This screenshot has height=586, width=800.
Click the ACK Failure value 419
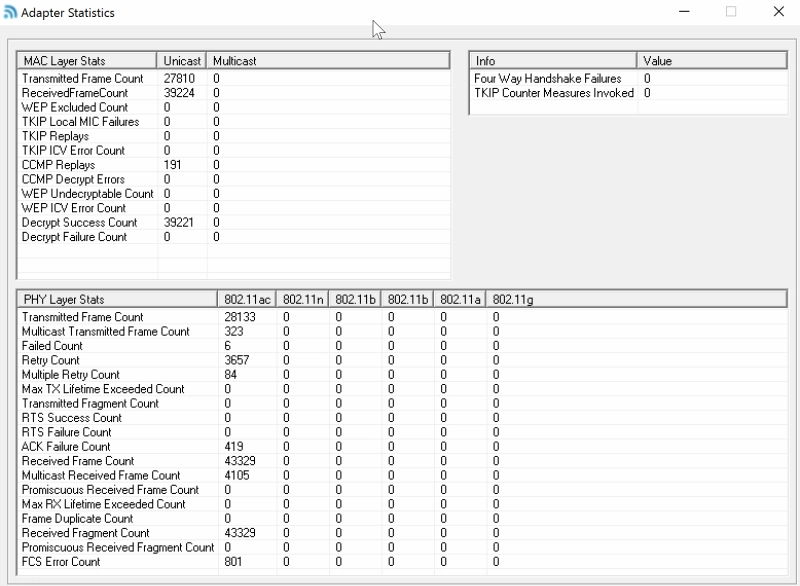coord(234,447)
